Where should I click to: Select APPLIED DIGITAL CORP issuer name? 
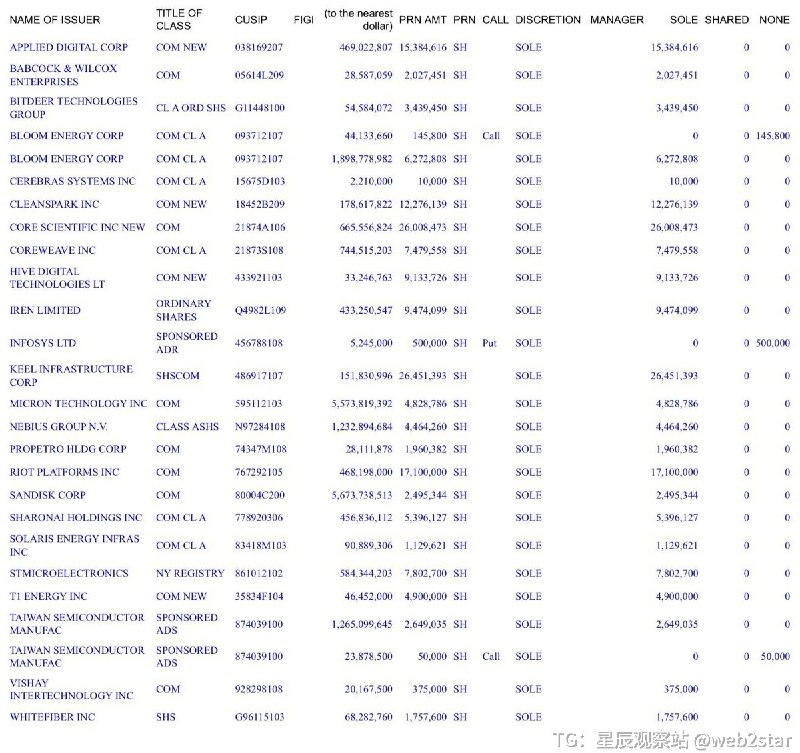click(68, 47)
